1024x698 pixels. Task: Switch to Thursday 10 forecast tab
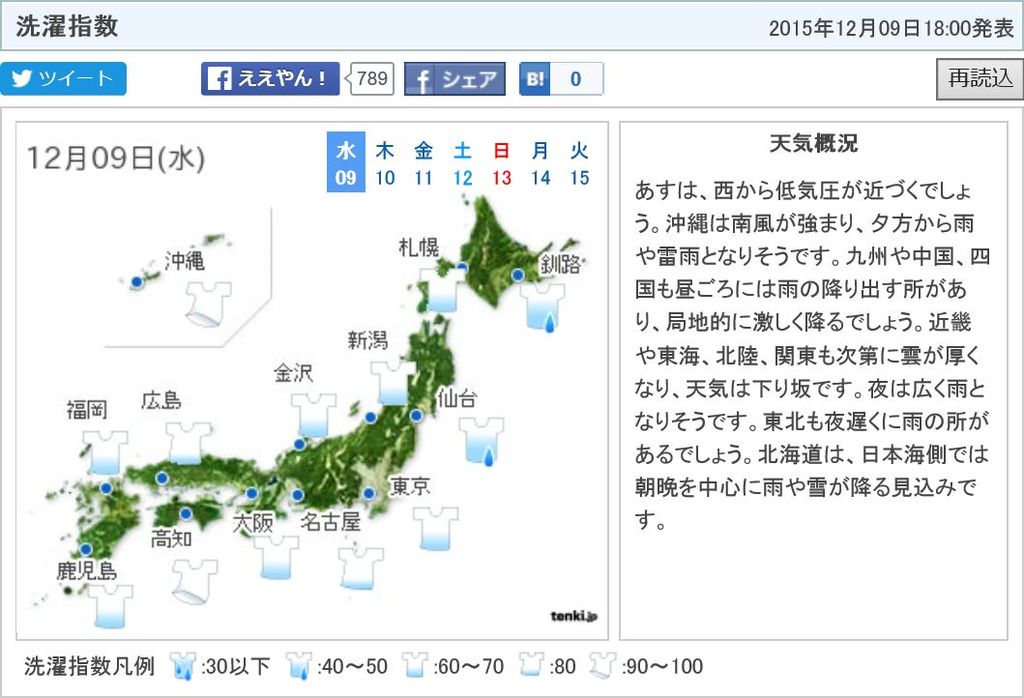coord(385,164)
